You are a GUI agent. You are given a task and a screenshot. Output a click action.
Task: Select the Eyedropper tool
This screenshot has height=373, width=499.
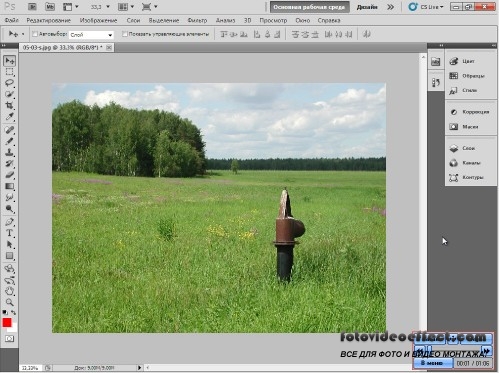(x=9, y=116)
